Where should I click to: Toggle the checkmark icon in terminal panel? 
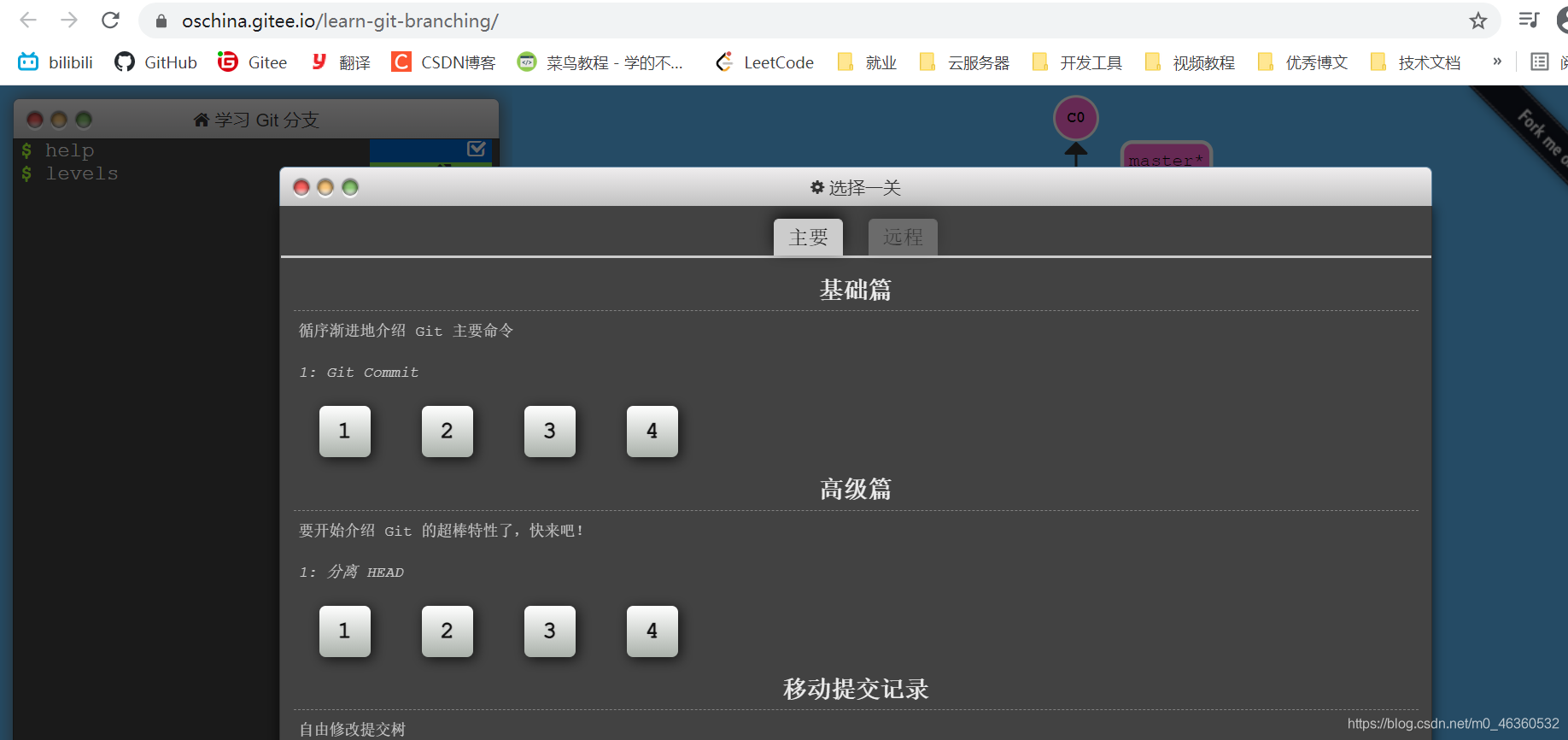click(477, 149)
